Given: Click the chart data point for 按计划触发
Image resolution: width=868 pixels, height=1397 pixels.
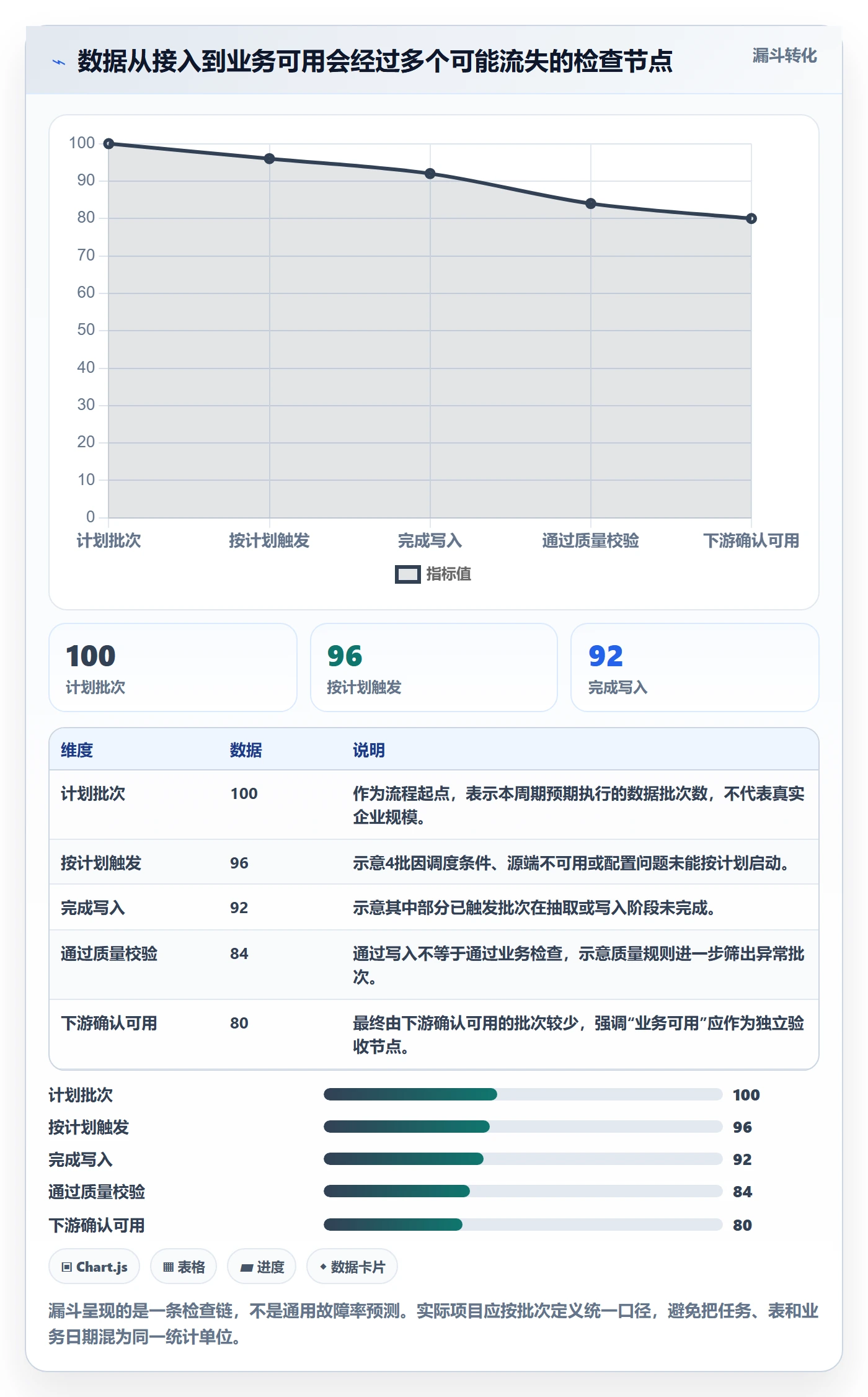Looking at the screenshot, I should click(269, 159).
